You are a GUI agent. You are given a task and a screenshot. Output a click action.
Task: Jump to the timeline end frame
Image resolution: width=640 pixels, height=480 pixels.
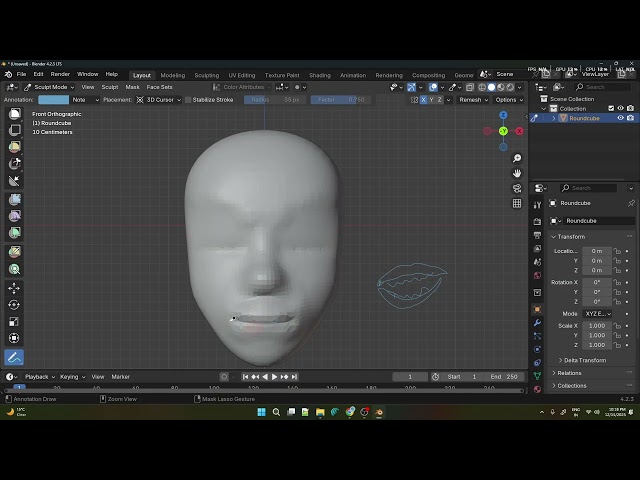coord(294,377)
